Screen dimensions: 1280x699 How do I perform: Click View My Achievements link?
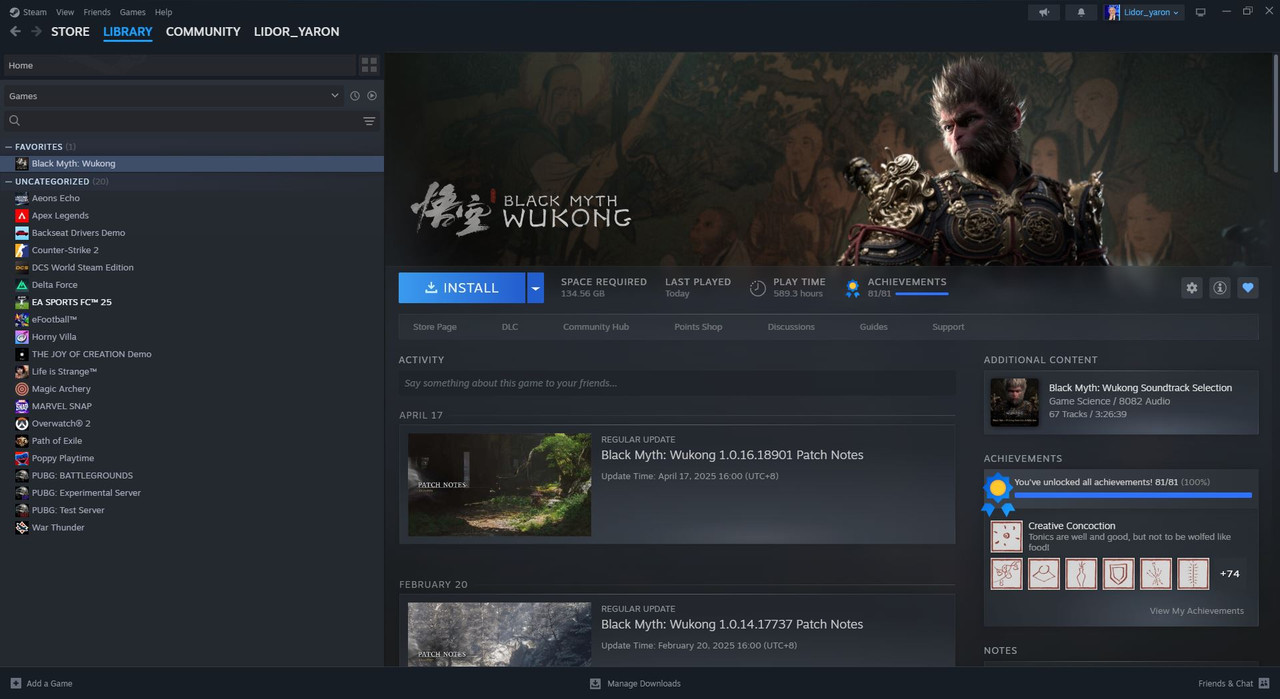point(1197,611)
